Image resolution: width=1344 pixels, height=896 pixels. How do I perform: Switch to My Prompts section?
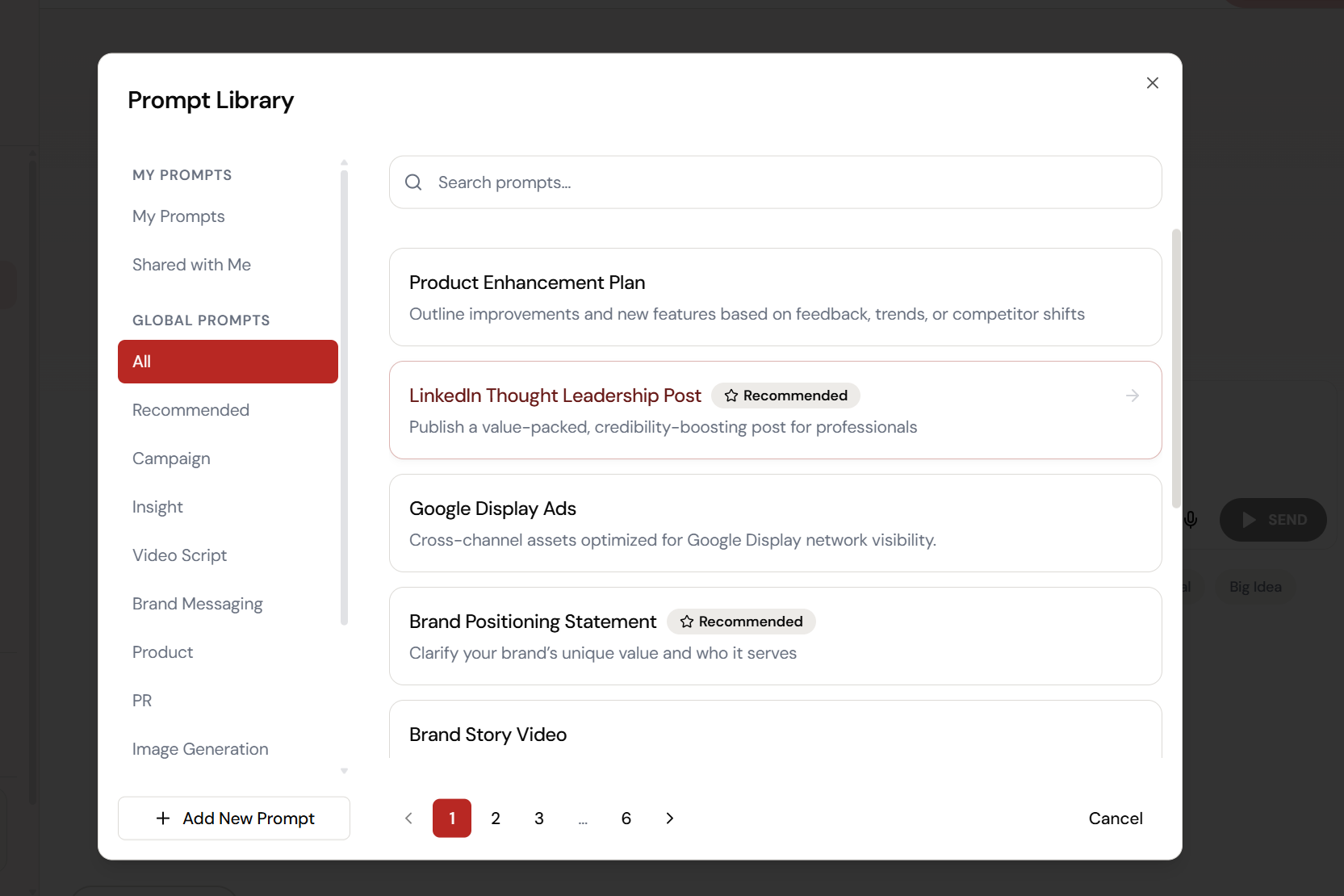(178, 216)
